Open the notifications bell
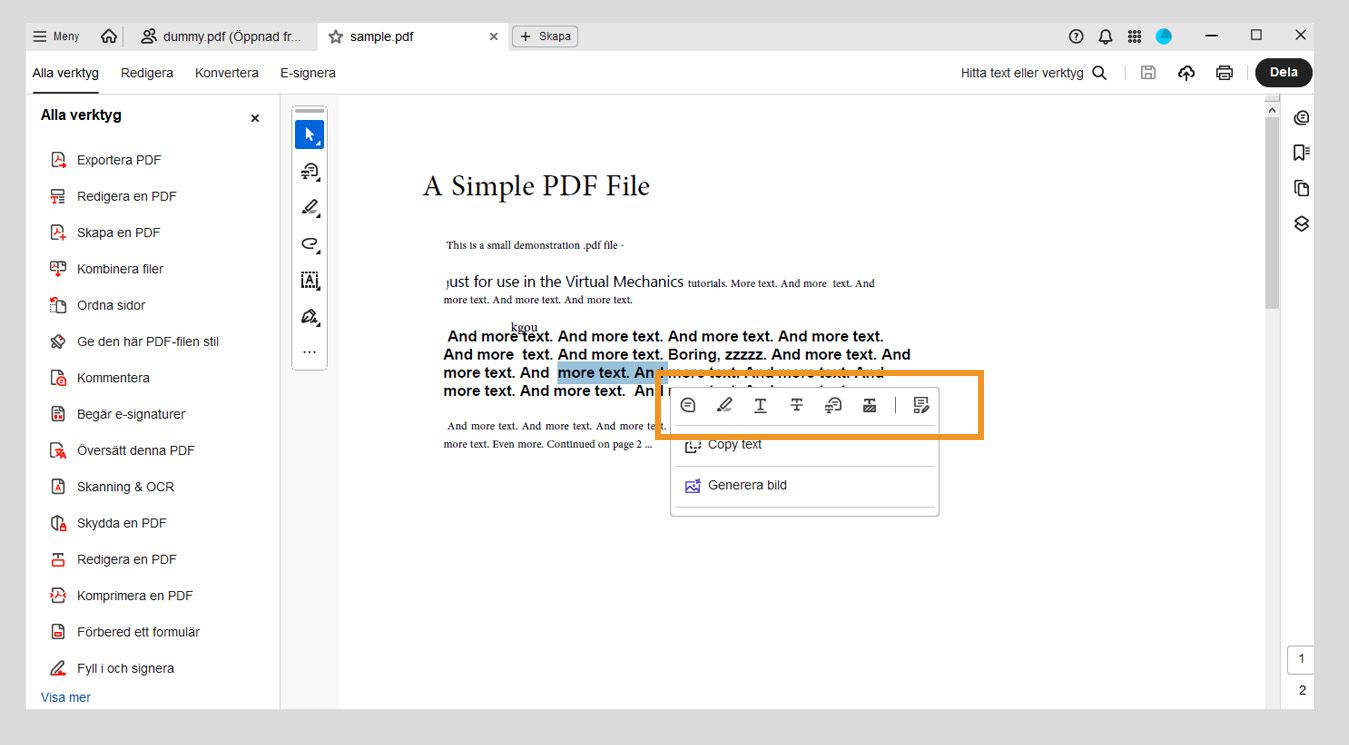1349x745 pixels. (1105, 36)
